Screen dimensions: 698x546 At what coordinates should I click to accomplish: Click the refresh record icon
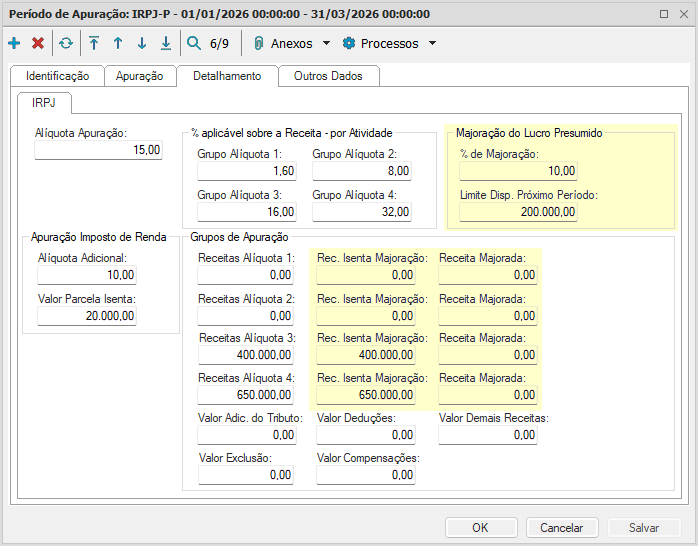[x=66, y=43]
